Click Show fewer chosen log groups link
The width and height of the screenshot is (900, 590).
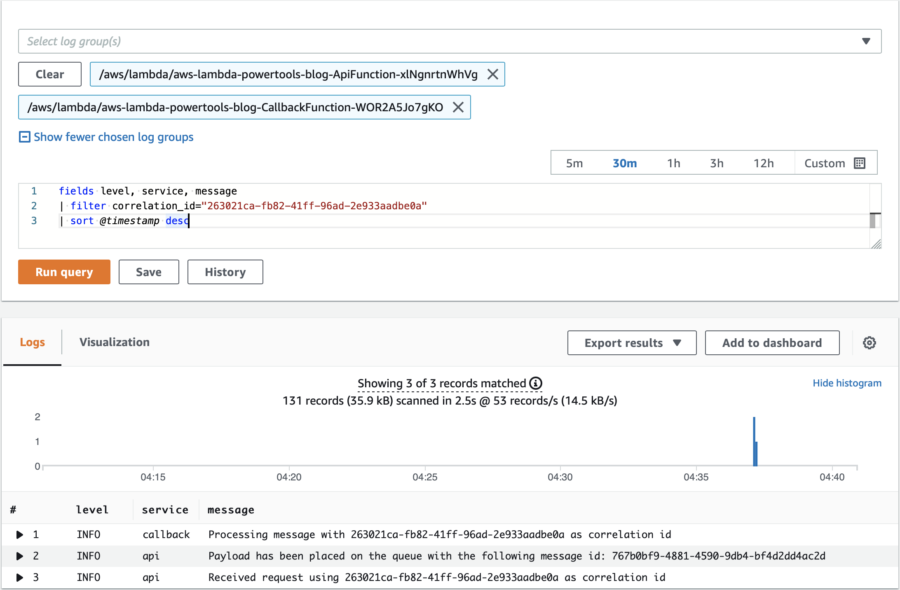click(114, 137)
